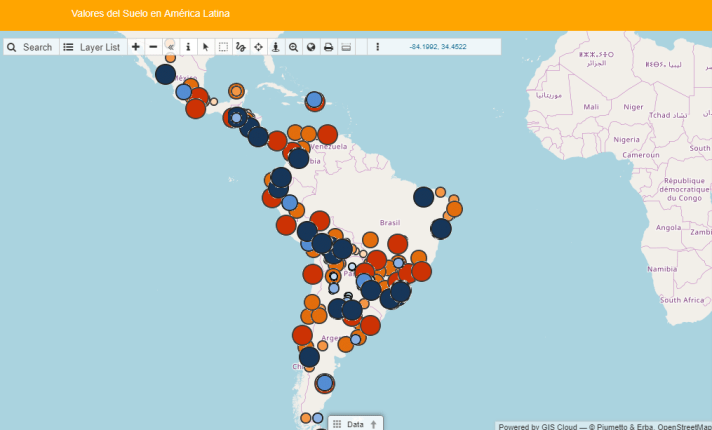This screenshot has height=430, width=712.
Task: Click the pan crosshair tool
Action: (x=258, y=47)
